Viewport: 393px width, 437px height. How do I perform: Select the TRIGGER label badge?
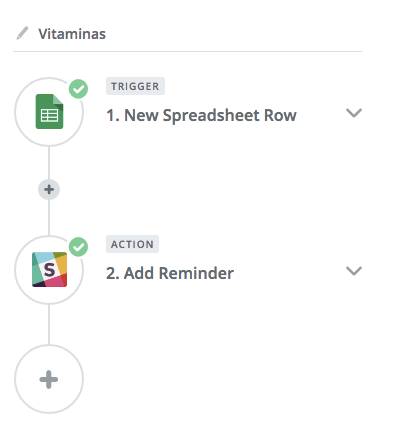click(135, 86)
